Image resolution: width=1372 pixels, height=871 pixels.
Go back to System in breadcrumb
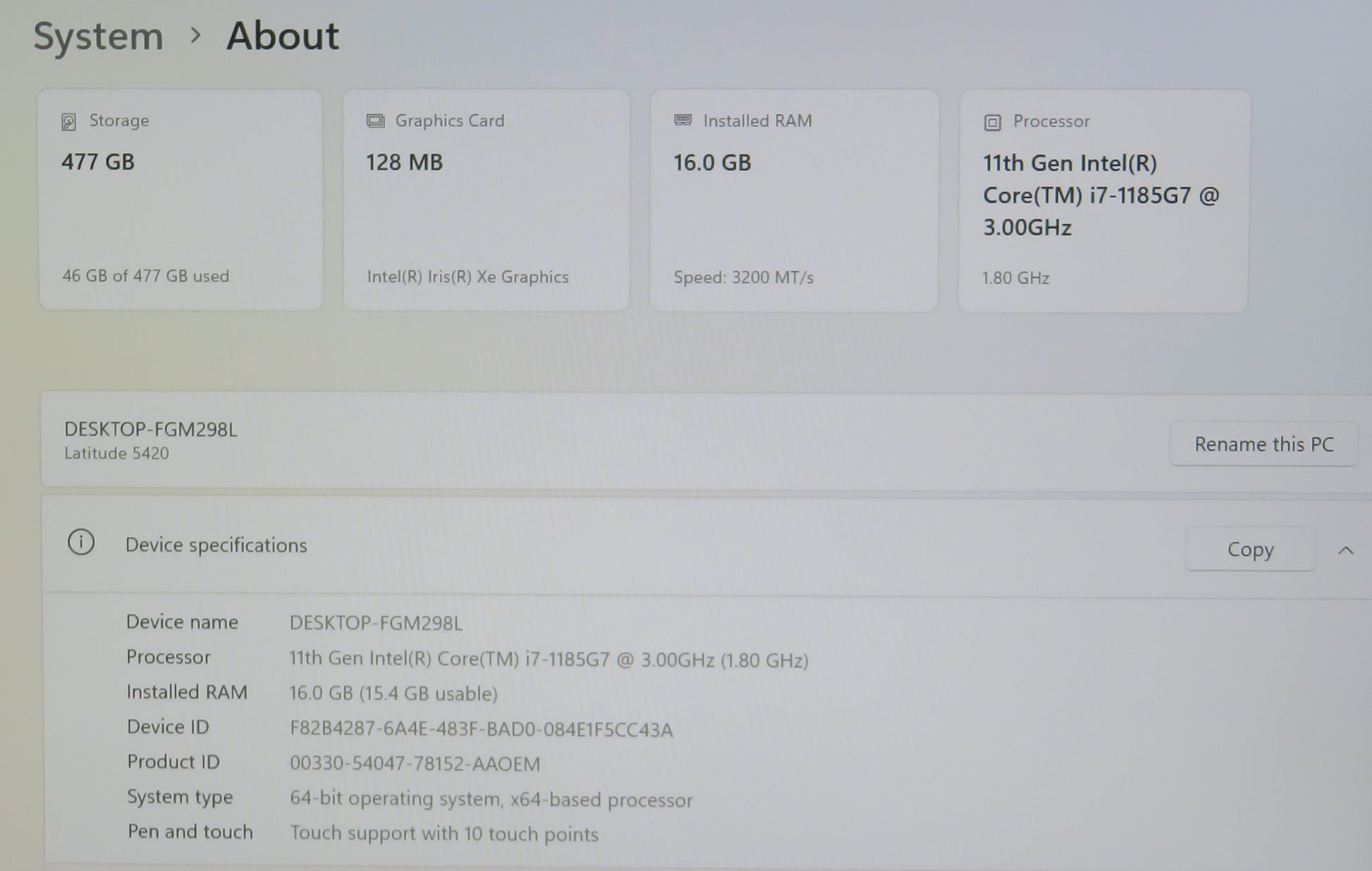(98, 36)
